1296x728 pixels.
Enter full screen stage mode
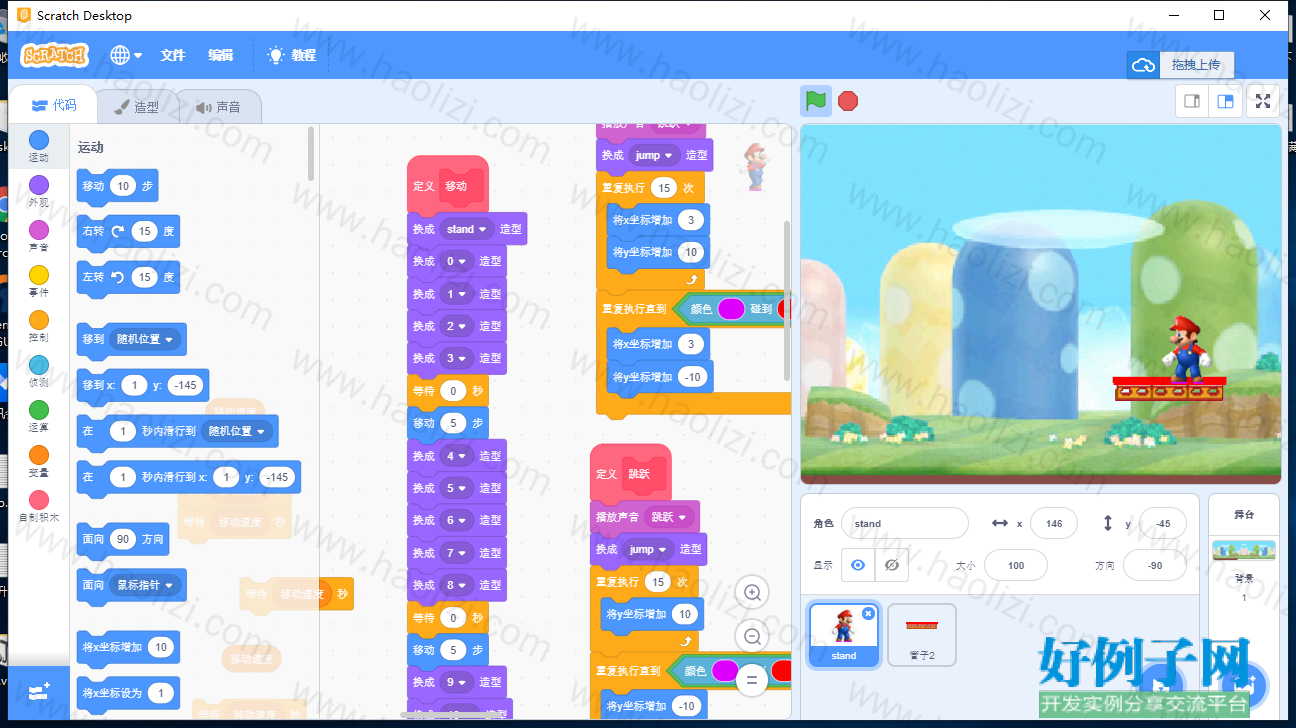[x=1263, y=101]
